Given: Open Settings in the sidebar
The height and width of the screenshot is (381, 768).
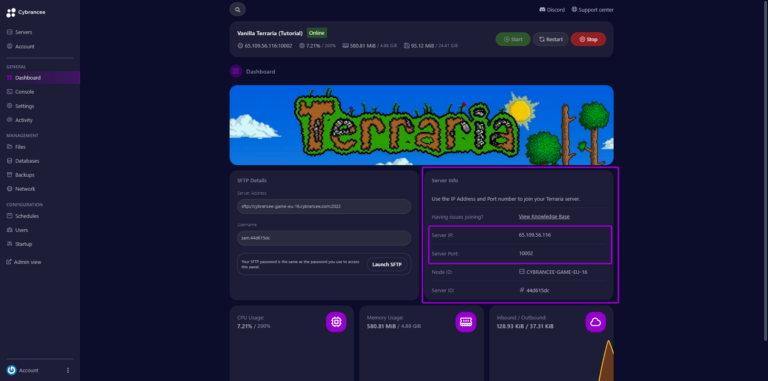Looking at the screenshot, I should [x=21, y=106].
